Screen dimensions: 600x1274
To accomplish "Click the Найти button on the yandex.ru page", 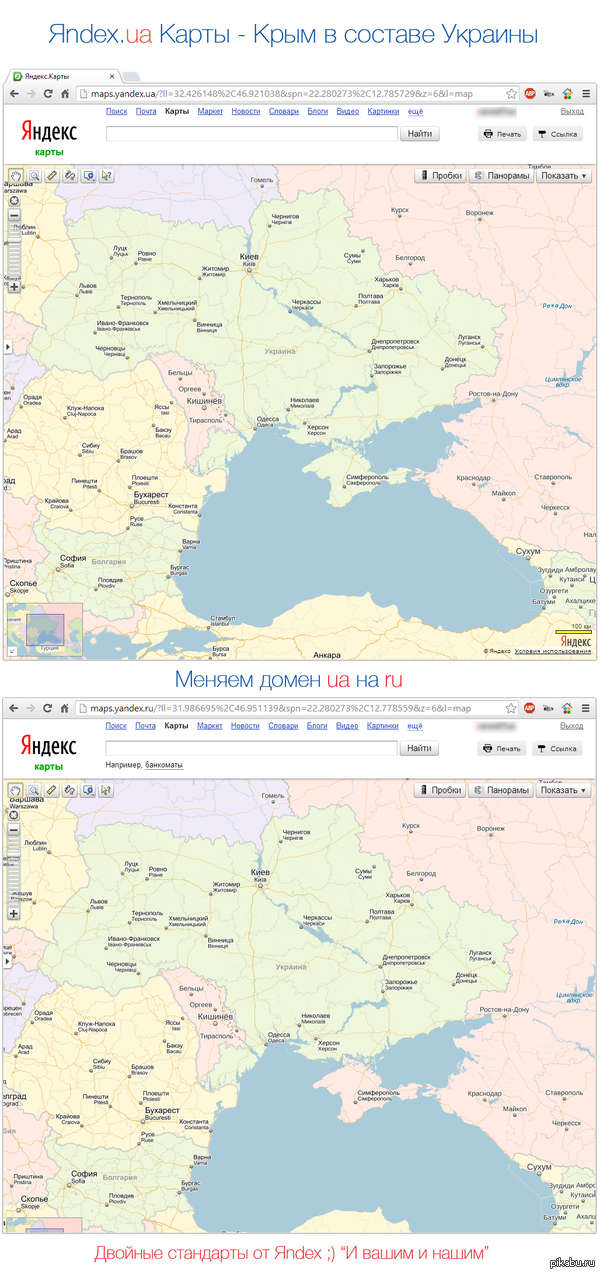I will click(420, 748).
